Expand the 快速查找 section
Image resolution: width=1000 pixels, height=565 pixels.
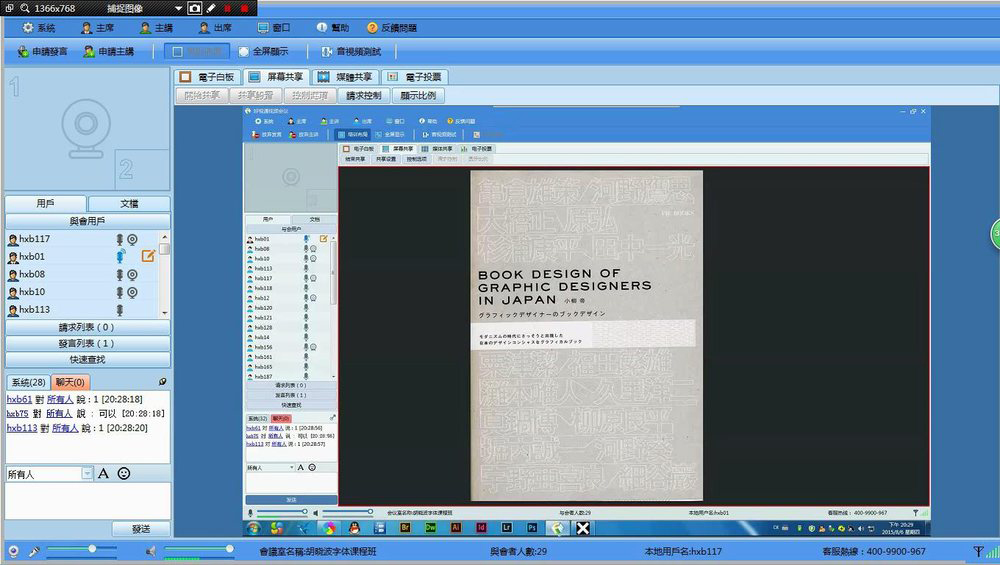[87, 360]
